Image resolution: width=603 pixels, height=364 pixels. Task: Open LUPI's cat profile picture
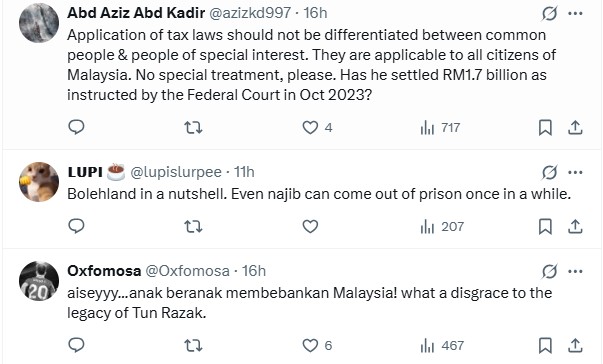click(x=39, y=182)
